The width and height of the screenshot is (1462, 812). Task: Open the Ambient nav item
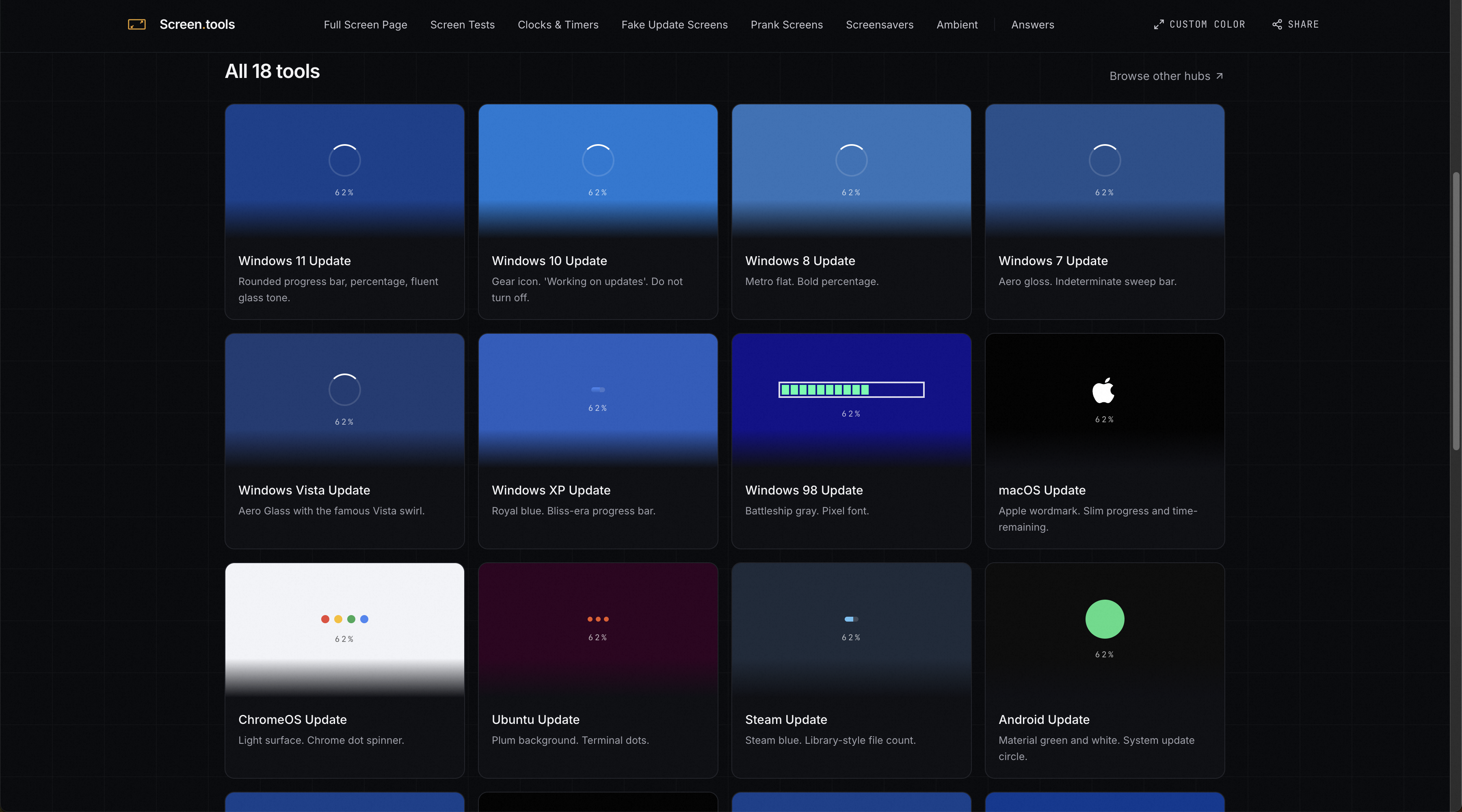(957, 24)
